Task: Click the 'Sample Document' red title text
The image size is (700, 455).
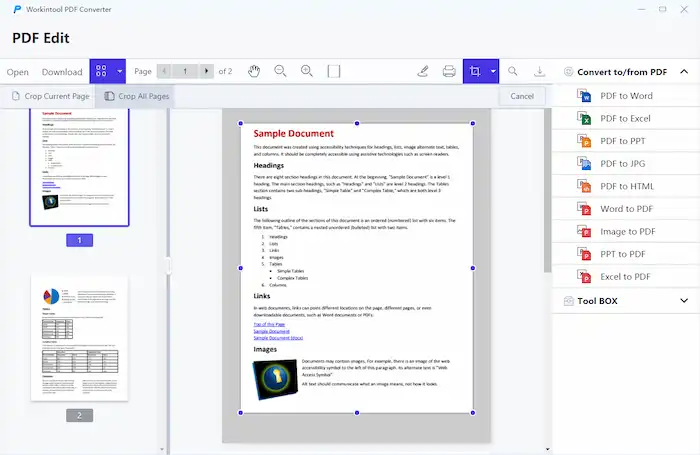Action: pos(293,134)
